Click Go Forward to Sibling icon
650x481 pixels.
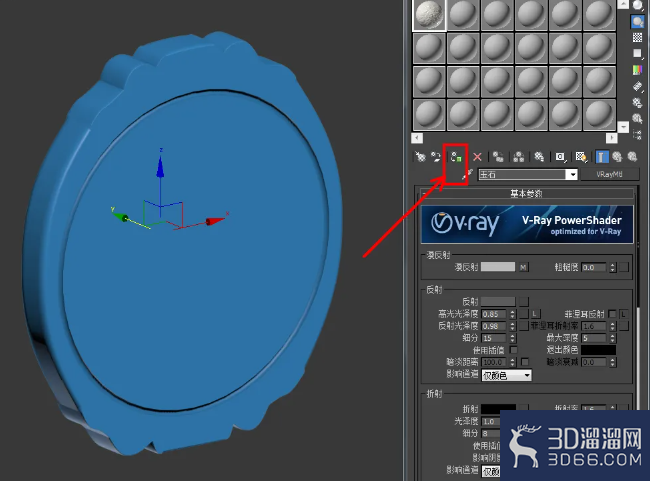point(632,157)
